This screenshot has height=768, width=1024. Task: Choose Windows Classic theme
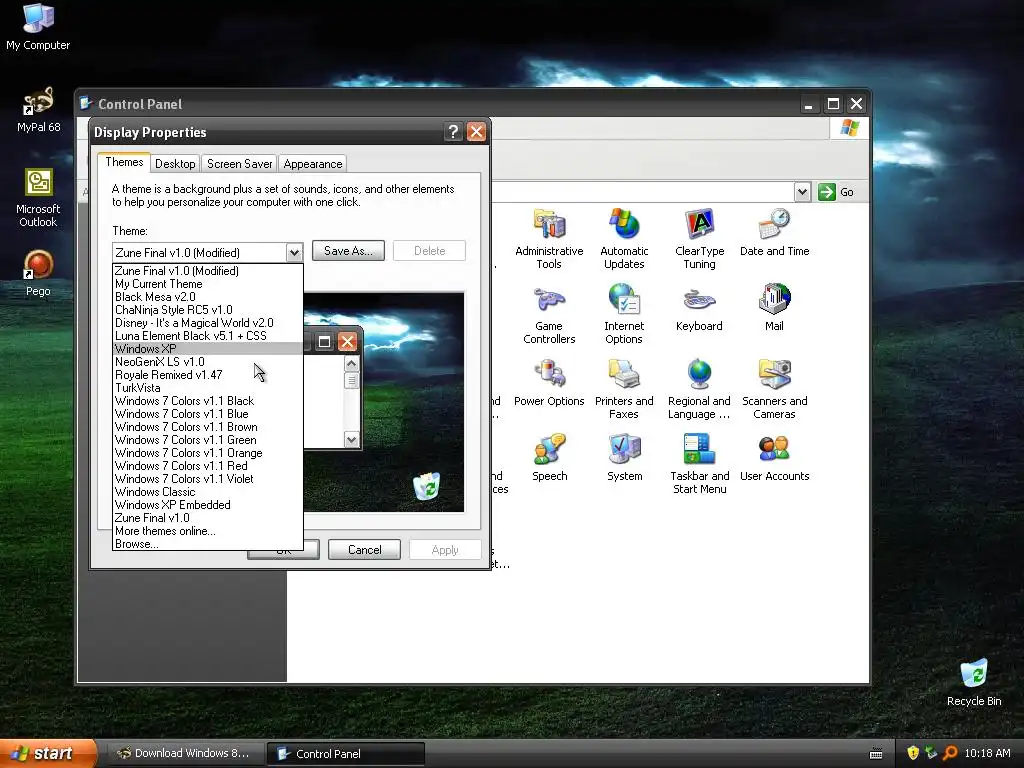click(208, 492)
